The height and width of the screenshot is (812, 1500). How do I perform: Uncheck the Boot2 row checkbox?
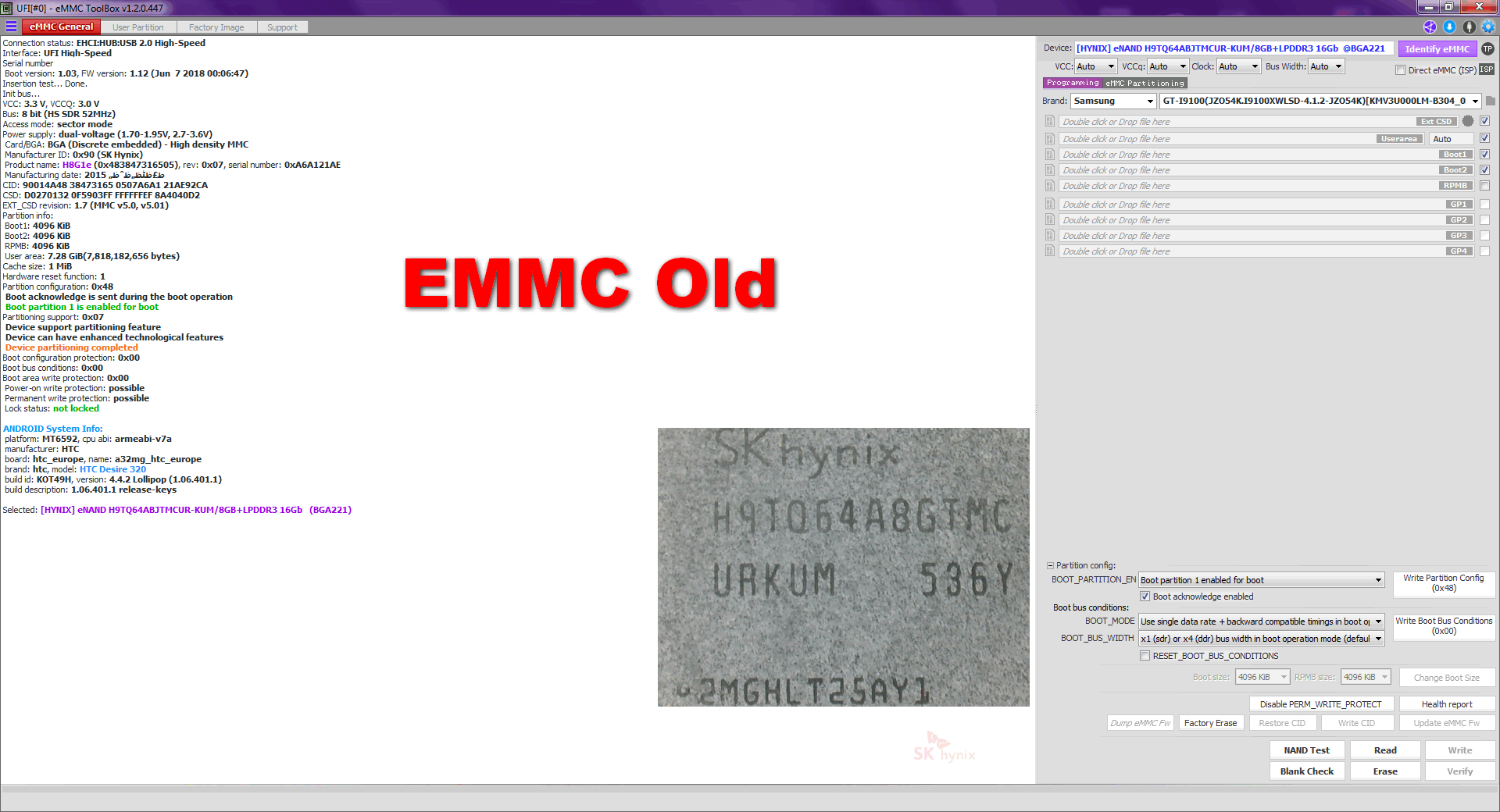(x=1484, y=169)
